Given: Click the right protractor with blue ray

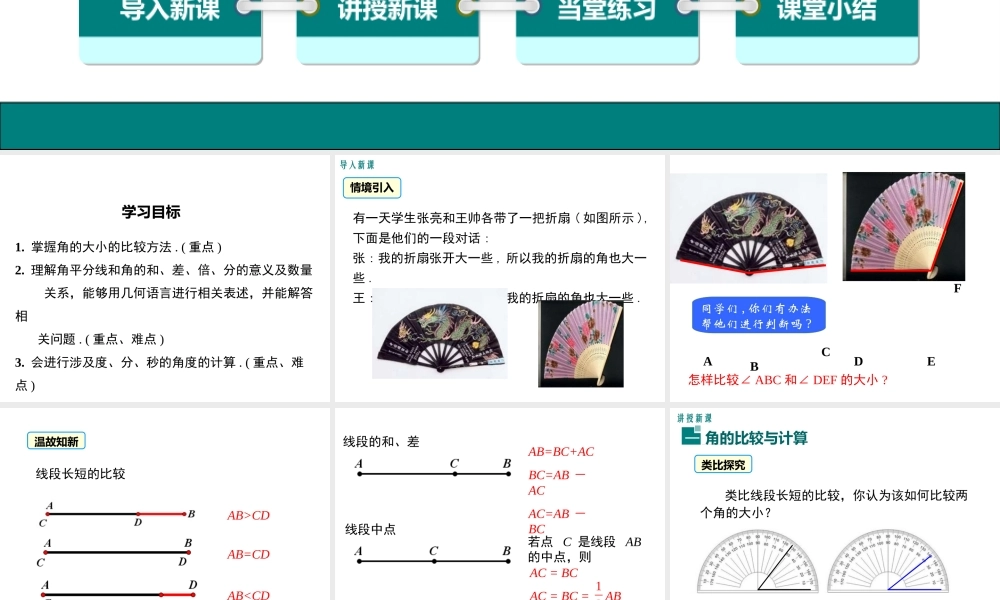Looking at the screenshot, I should [888, 562].
